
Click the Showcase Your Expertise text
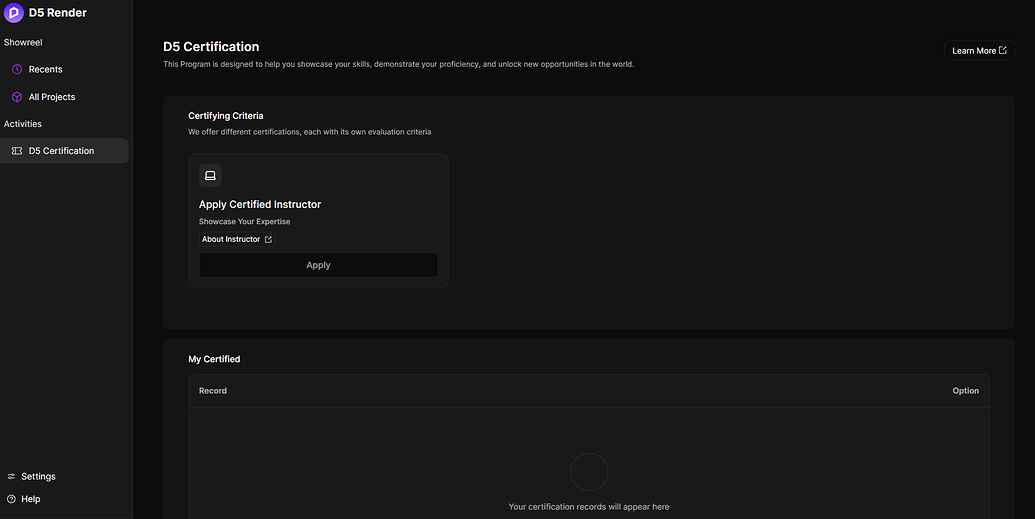[244, 222]
